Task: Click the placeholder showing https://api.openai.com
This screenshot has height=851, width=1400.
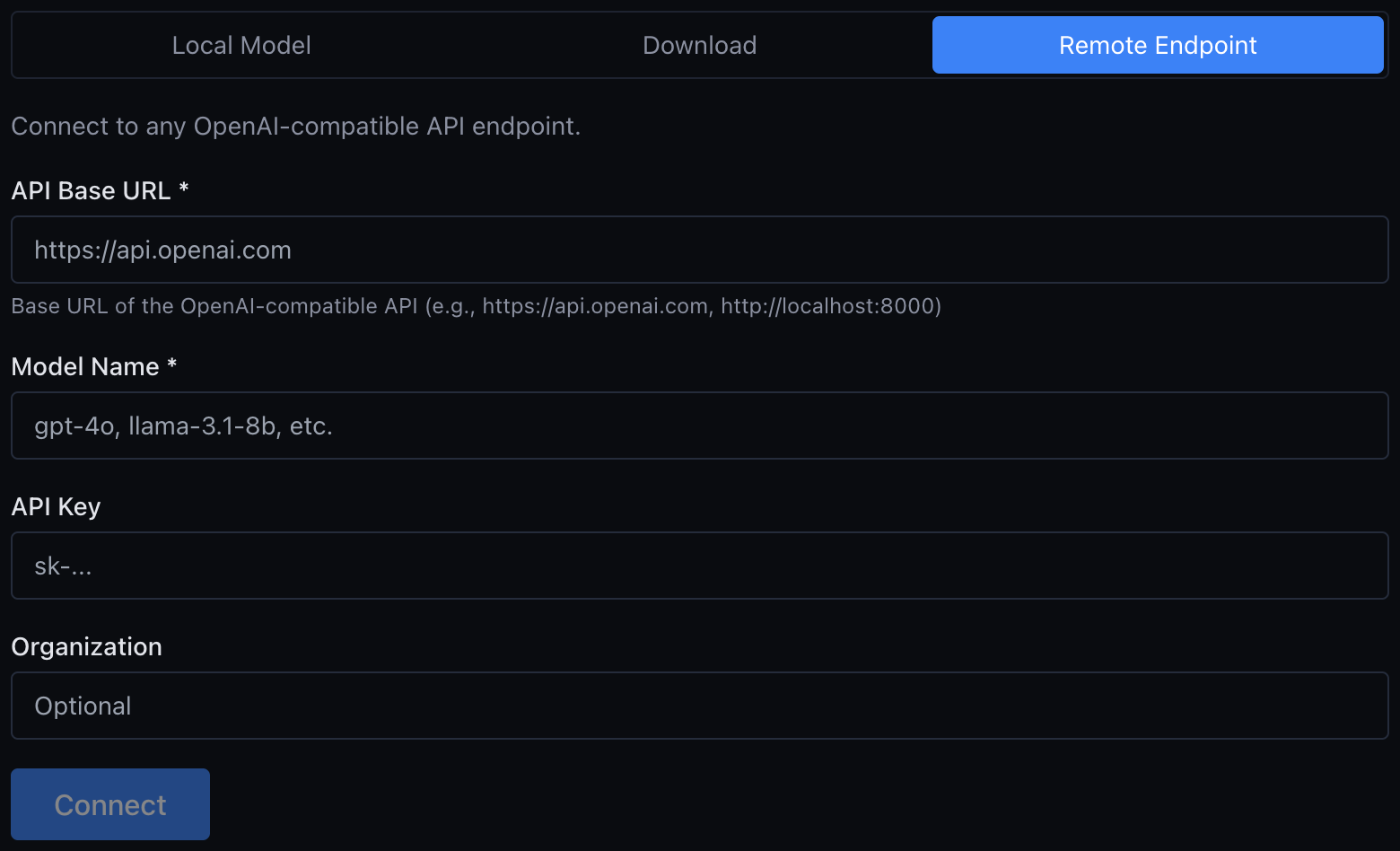Action: tap(162, 250)
